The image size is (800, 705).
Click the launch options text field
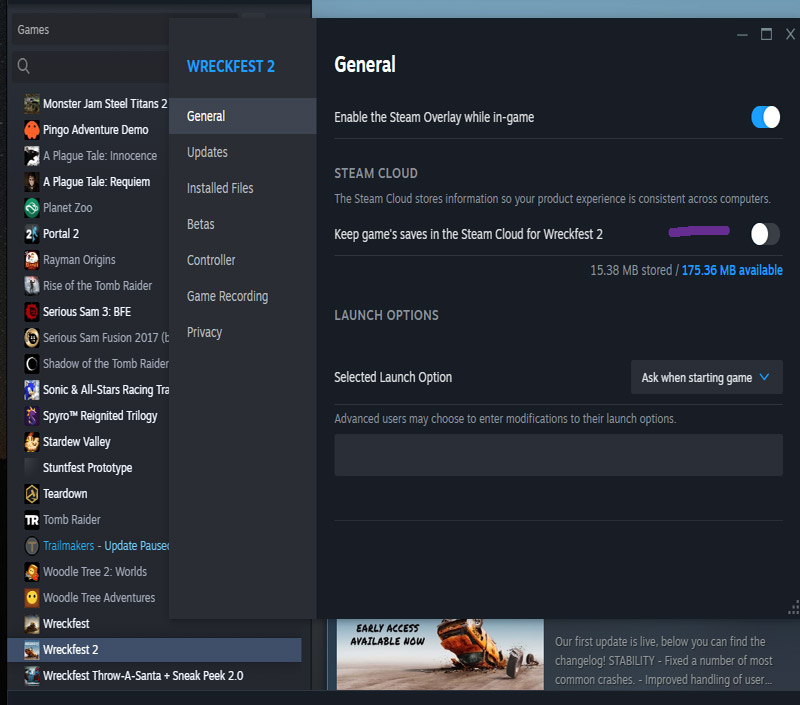(x=558, y=455)
